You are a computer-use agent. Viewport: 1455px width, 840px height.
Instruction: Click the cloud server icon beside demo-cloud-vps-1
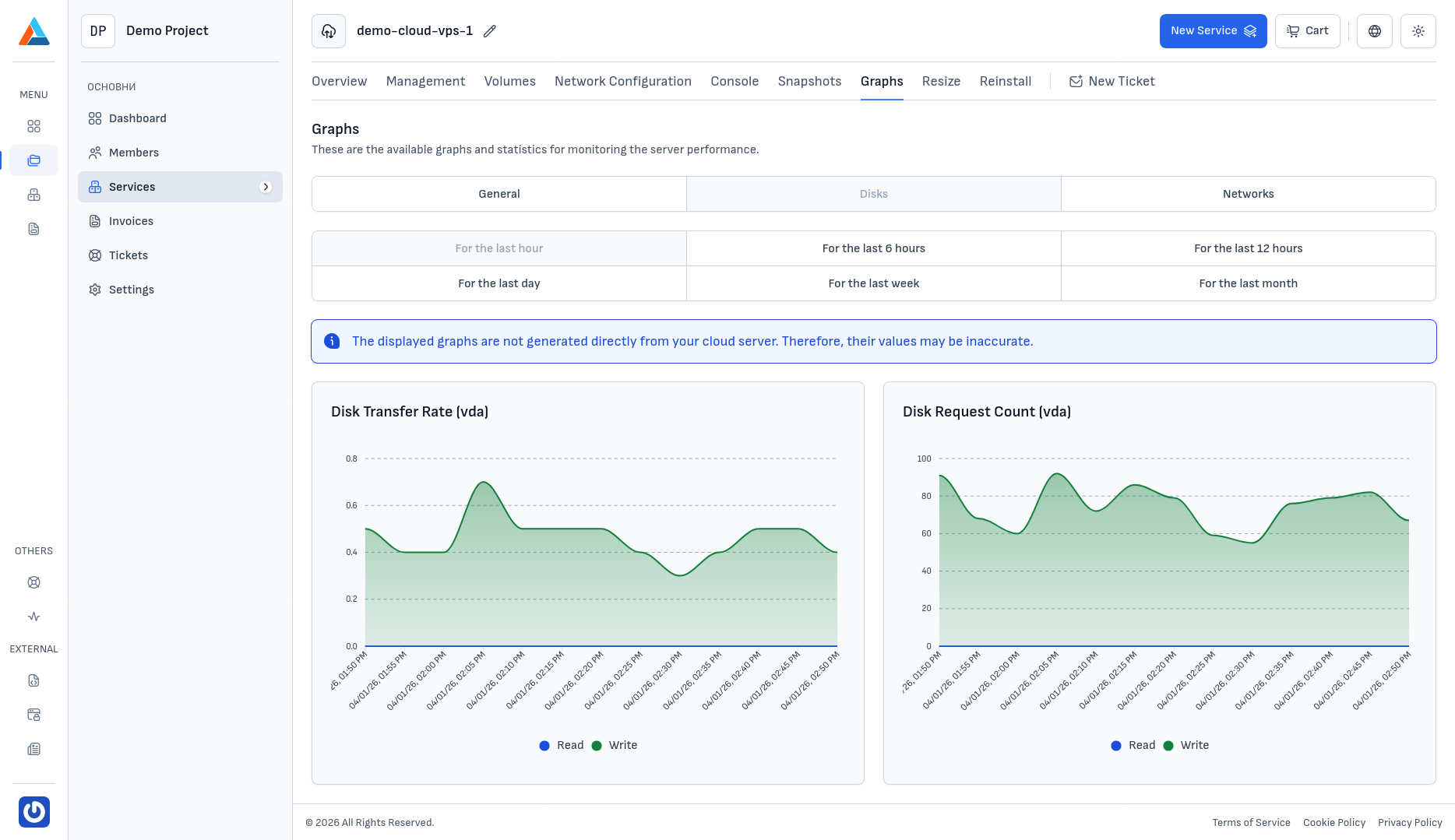click(329, 31)
